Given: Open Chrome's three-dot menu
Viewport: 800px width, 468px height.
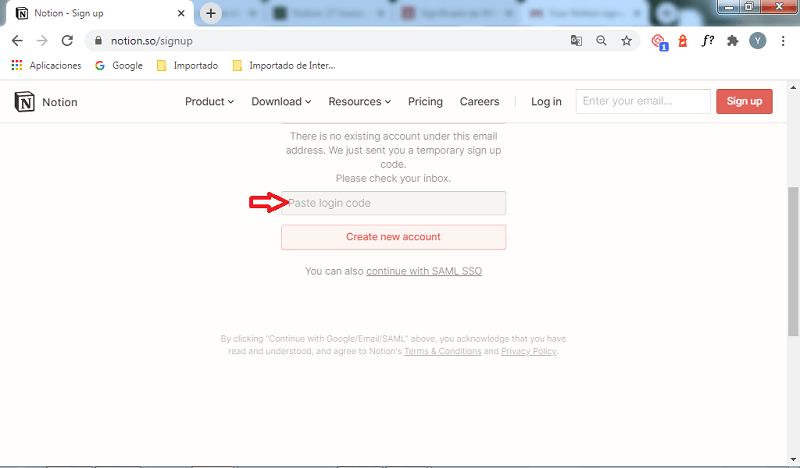Looking at the screenshot, I should point(783,41).
